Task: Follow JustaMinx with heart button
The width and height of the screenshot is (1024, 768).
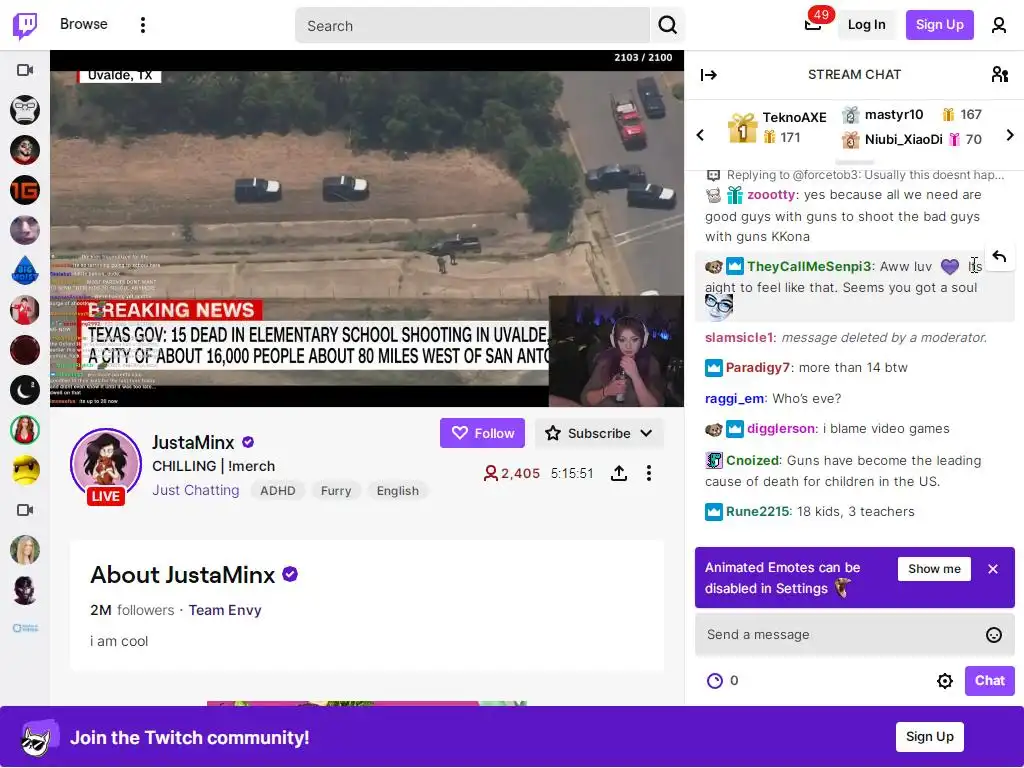Action: 482,433
